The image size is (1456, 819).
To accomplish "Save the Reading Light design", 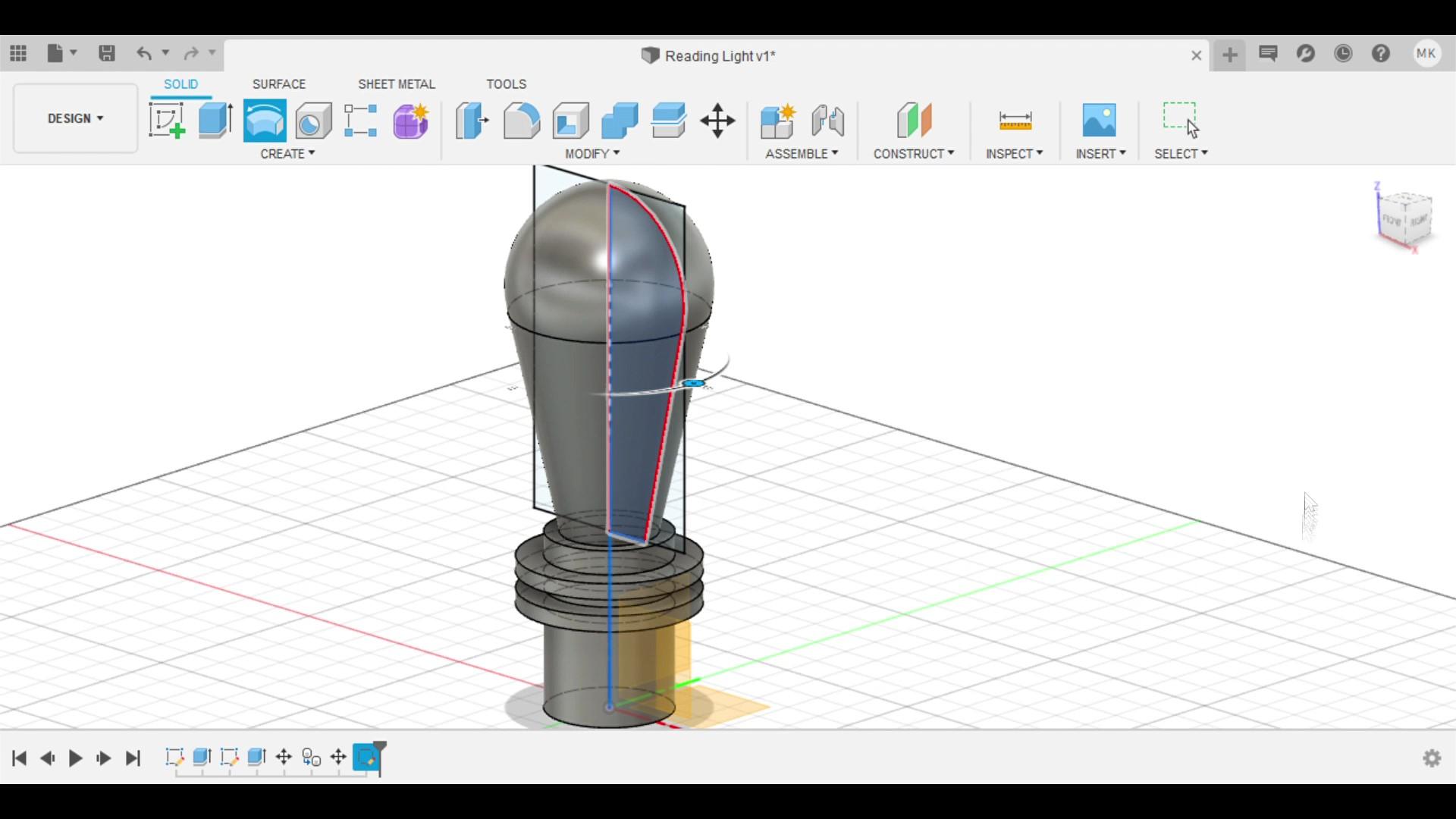I will click(x=106, y=53).
